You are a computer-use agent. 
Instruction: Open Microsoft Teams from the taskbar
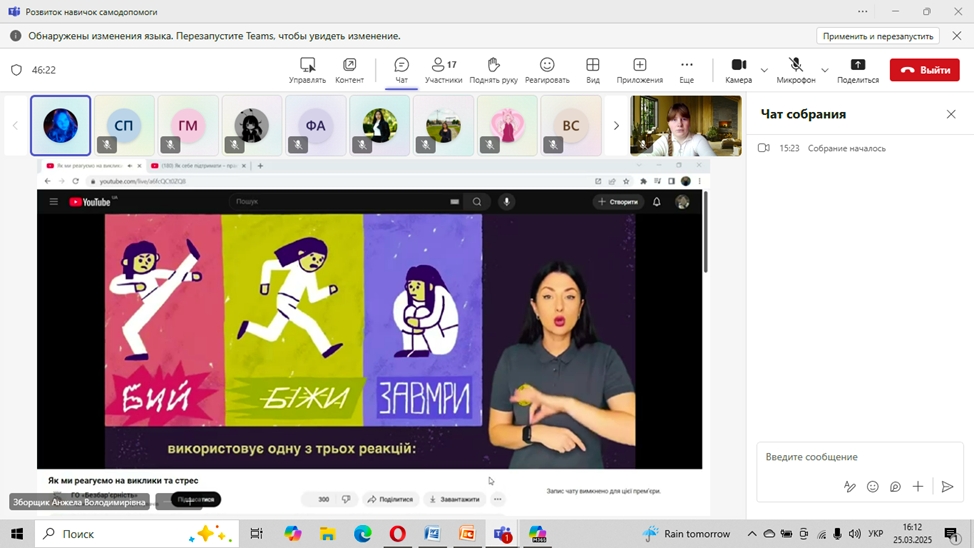click(502, 534)
